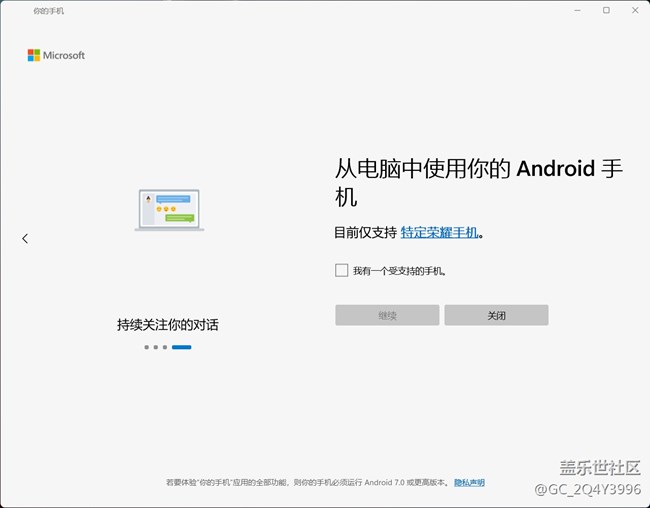Close the 你的手机 window
Screen dimensions: 650x508
pyautogui.click(x=634, y=10)
